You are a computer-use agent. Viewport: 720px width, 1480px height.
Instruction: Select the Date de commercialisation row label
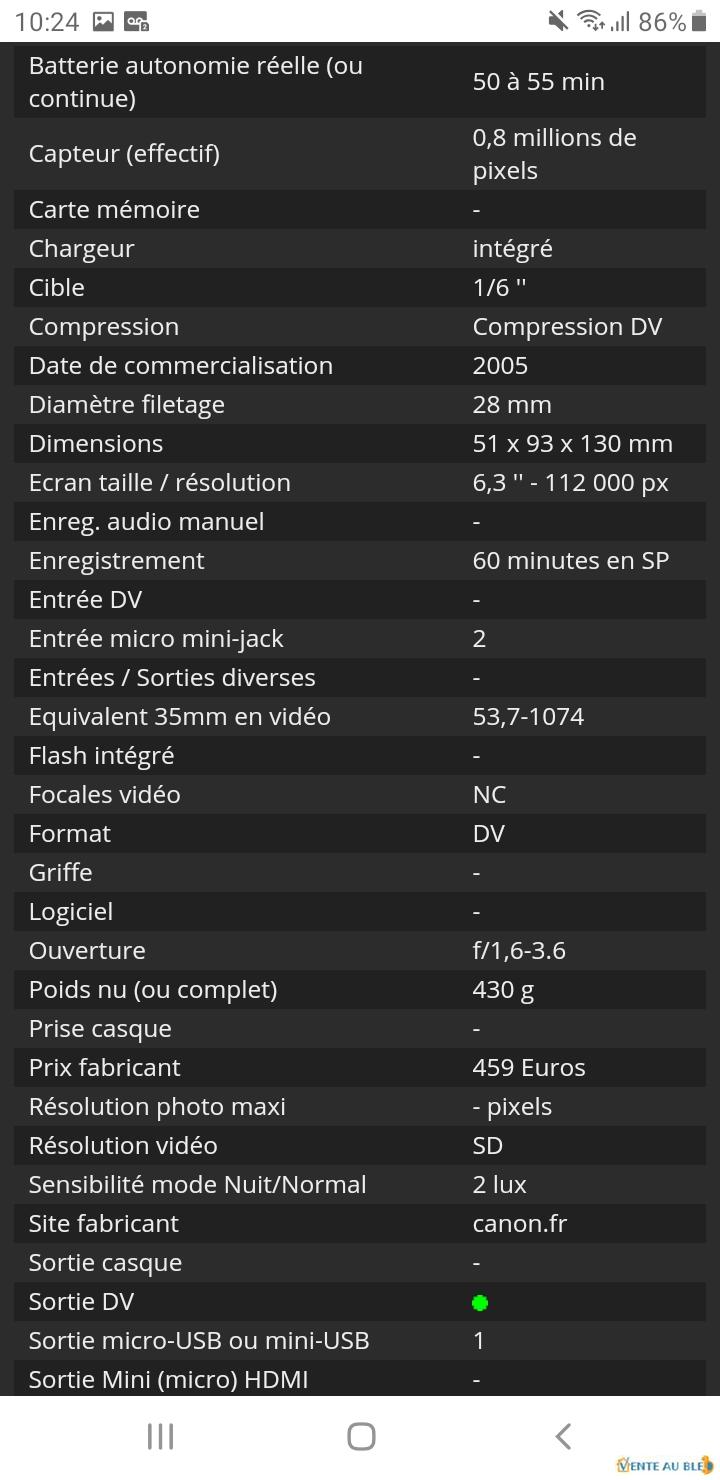181,365
